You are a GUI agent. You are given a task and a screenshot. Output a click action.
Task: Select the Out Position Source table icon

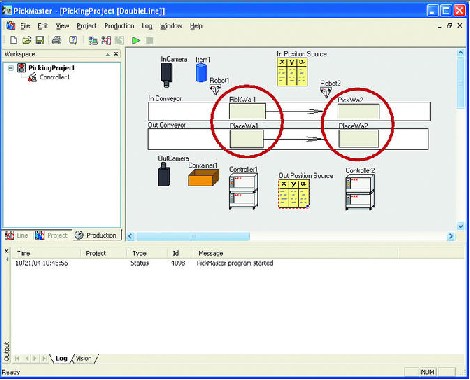(x=294, y=194)
